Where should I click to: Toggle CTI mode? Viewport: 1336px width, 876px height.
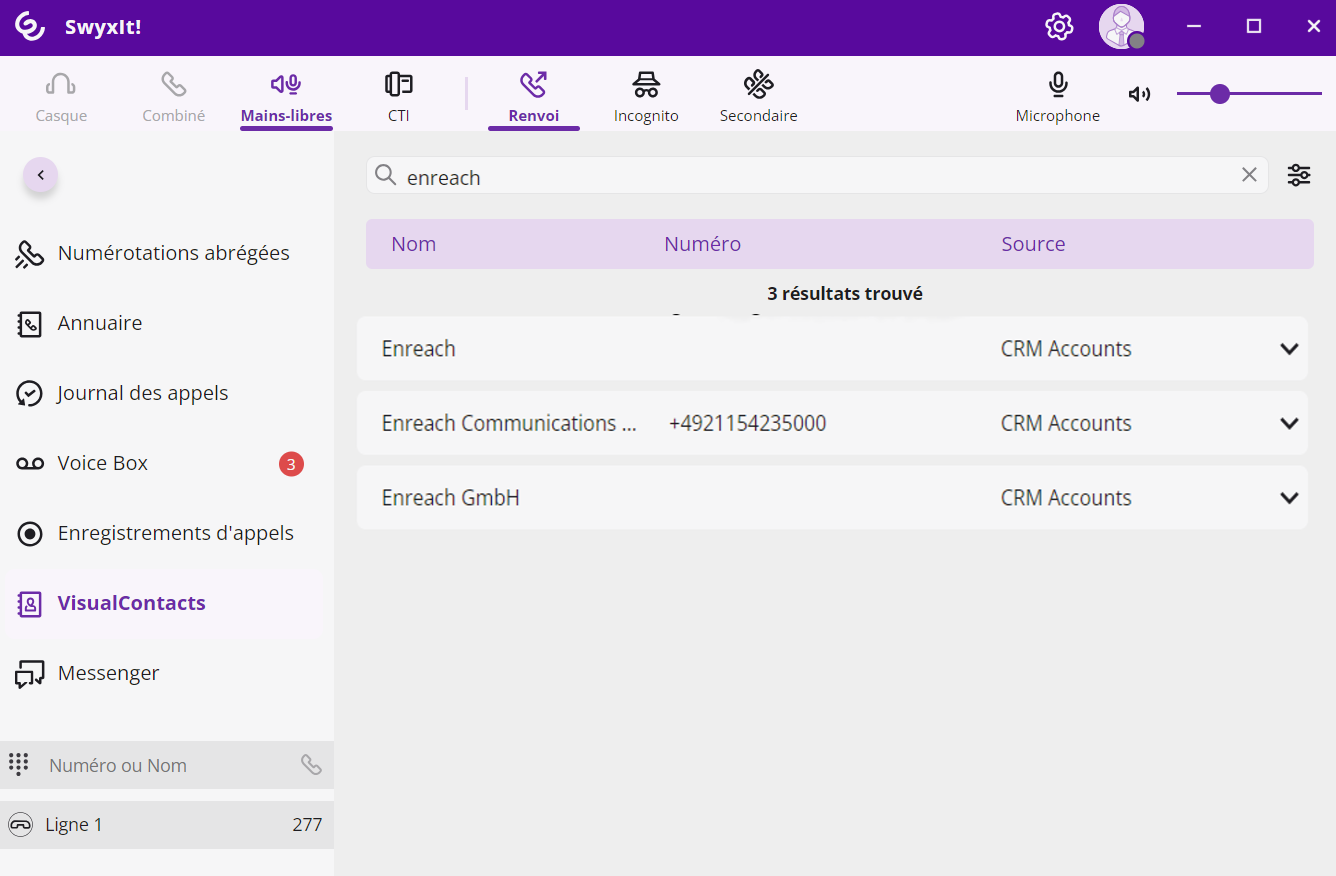click(398, 97)
